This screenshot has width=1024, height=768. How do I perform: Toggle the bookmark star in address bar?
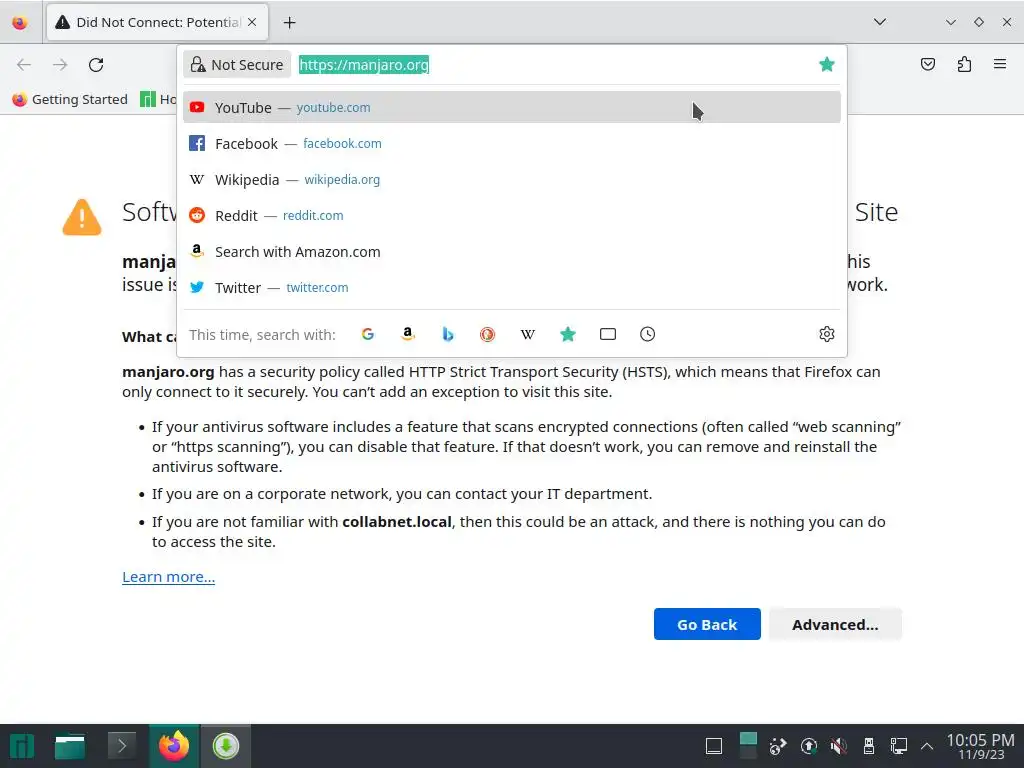(826, 64)
